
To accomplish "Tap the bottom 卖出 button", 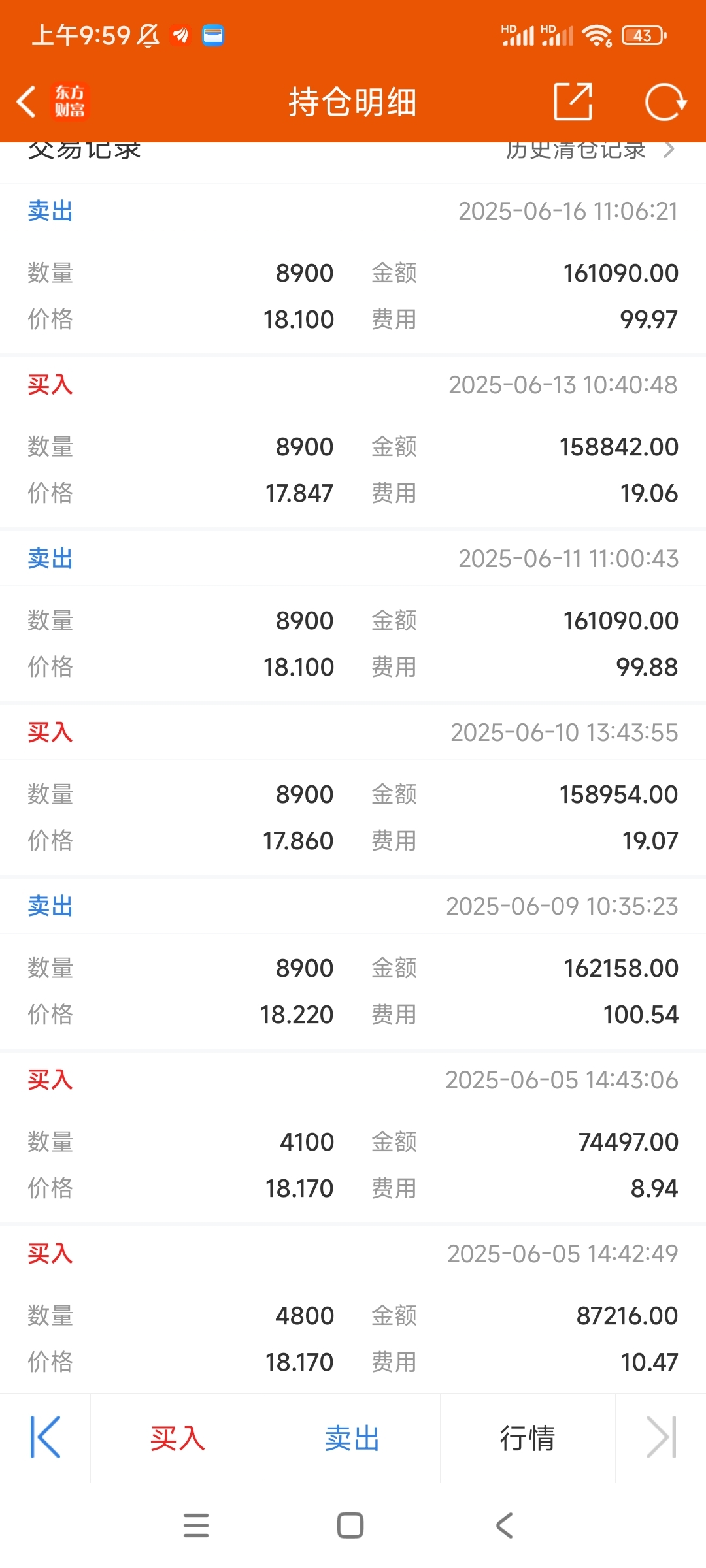I will tap(352, 1438).
